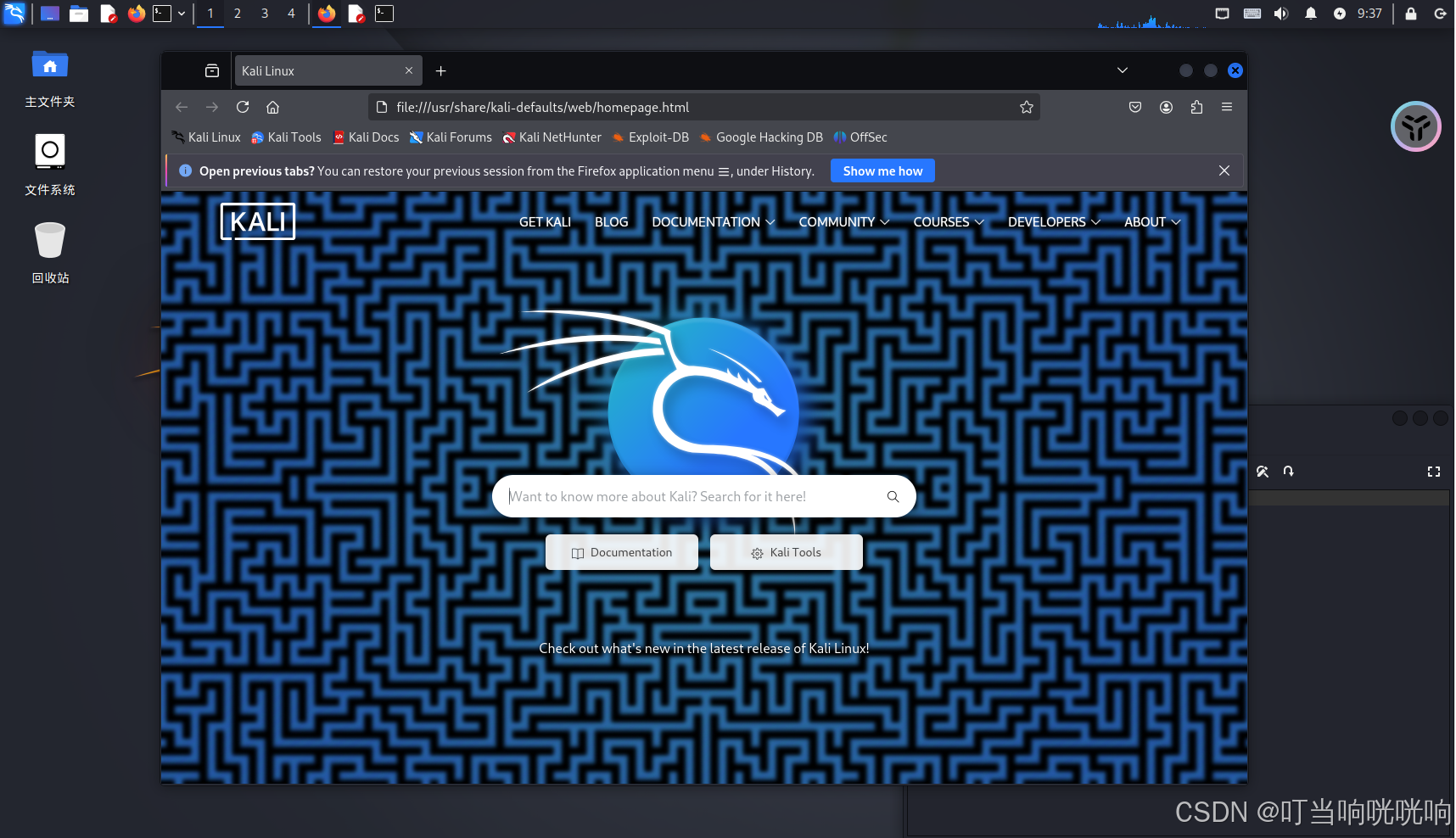This screenshot has height=838, width=1456.
Task: Select the Firefox window in the taskbar
Action: 327,14
